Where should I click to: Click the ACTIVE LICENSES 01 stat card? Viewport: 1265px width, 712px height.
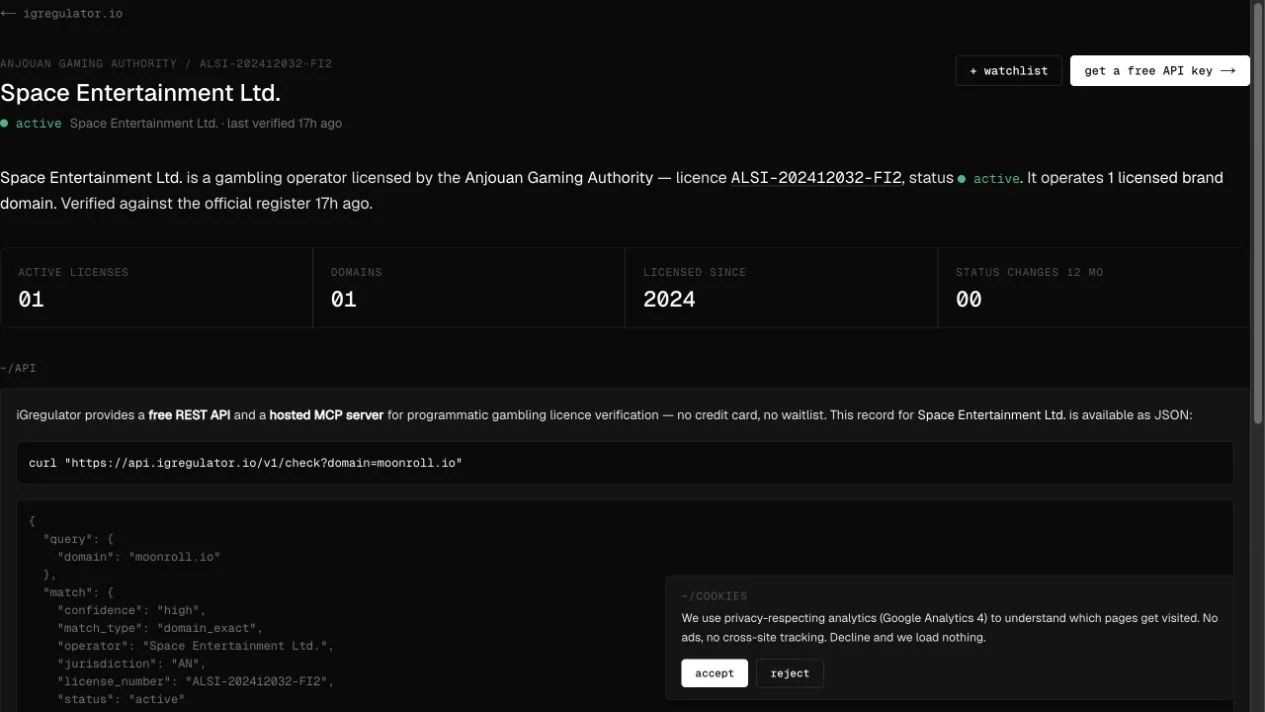pos(157,288)
